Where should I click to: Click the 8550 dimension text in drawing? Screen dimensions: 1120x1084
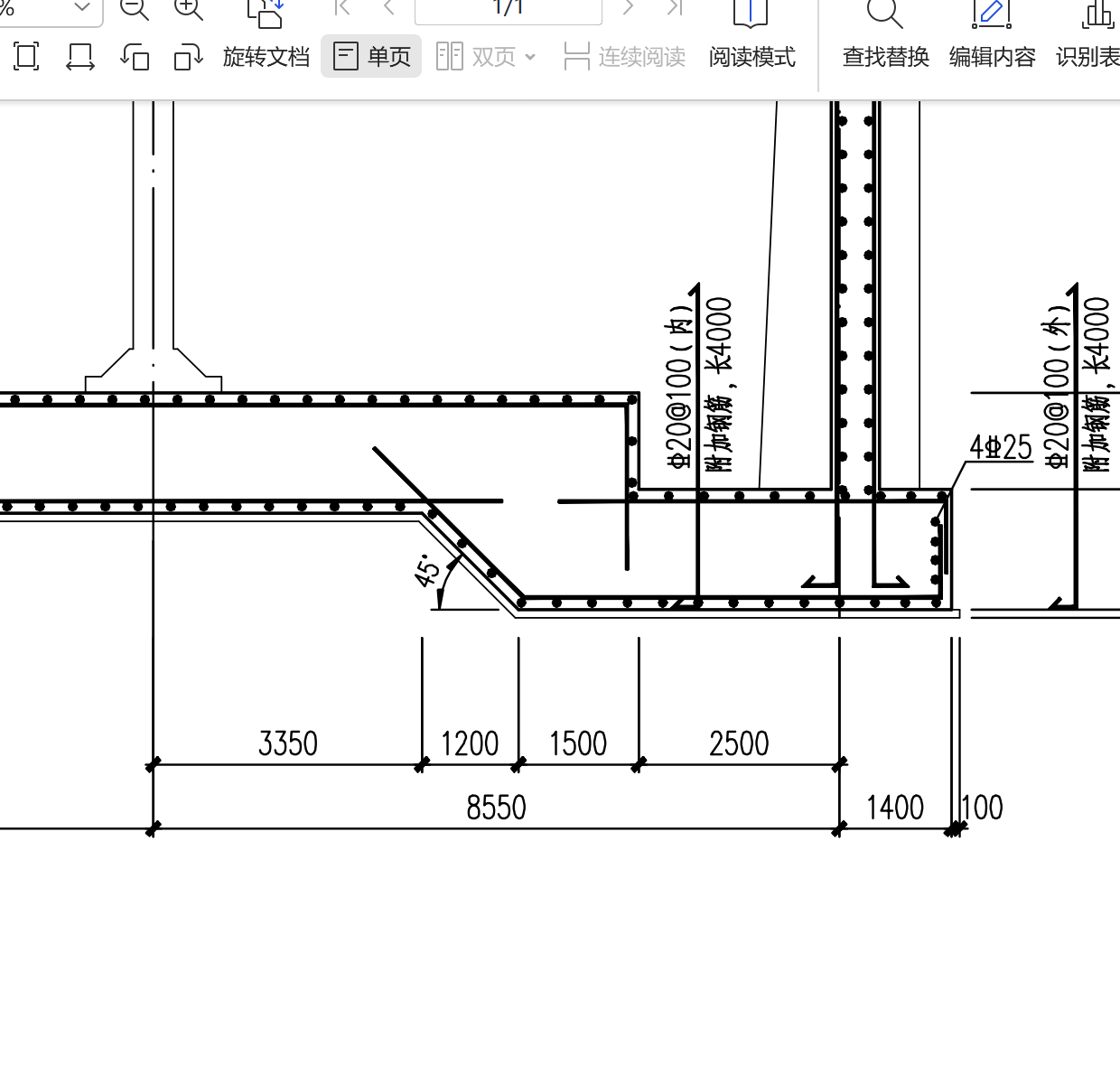(x=496, y=808)
